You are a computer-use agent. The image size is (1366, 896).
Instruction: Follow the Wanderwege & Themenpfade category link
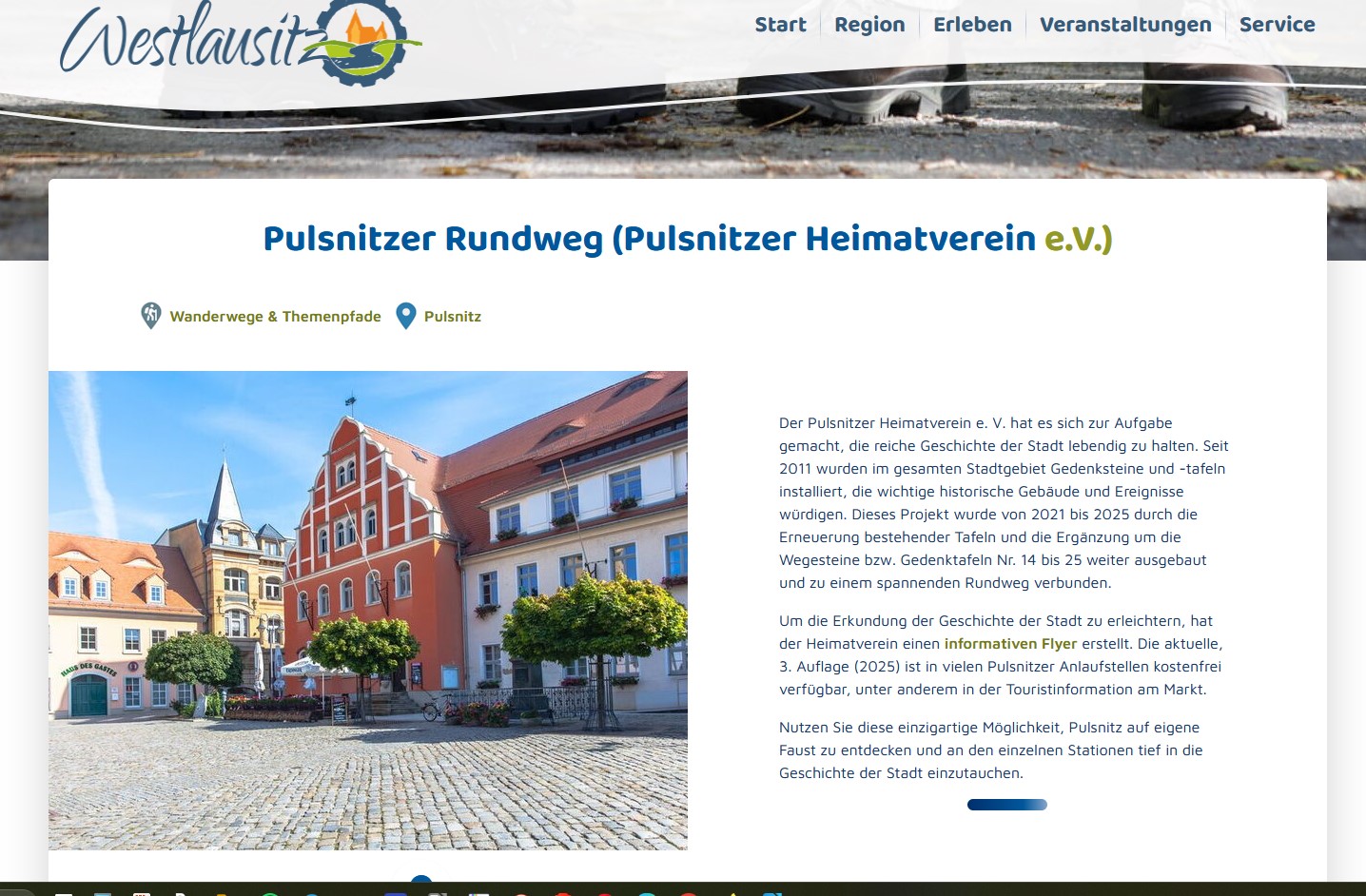[275, 317]
